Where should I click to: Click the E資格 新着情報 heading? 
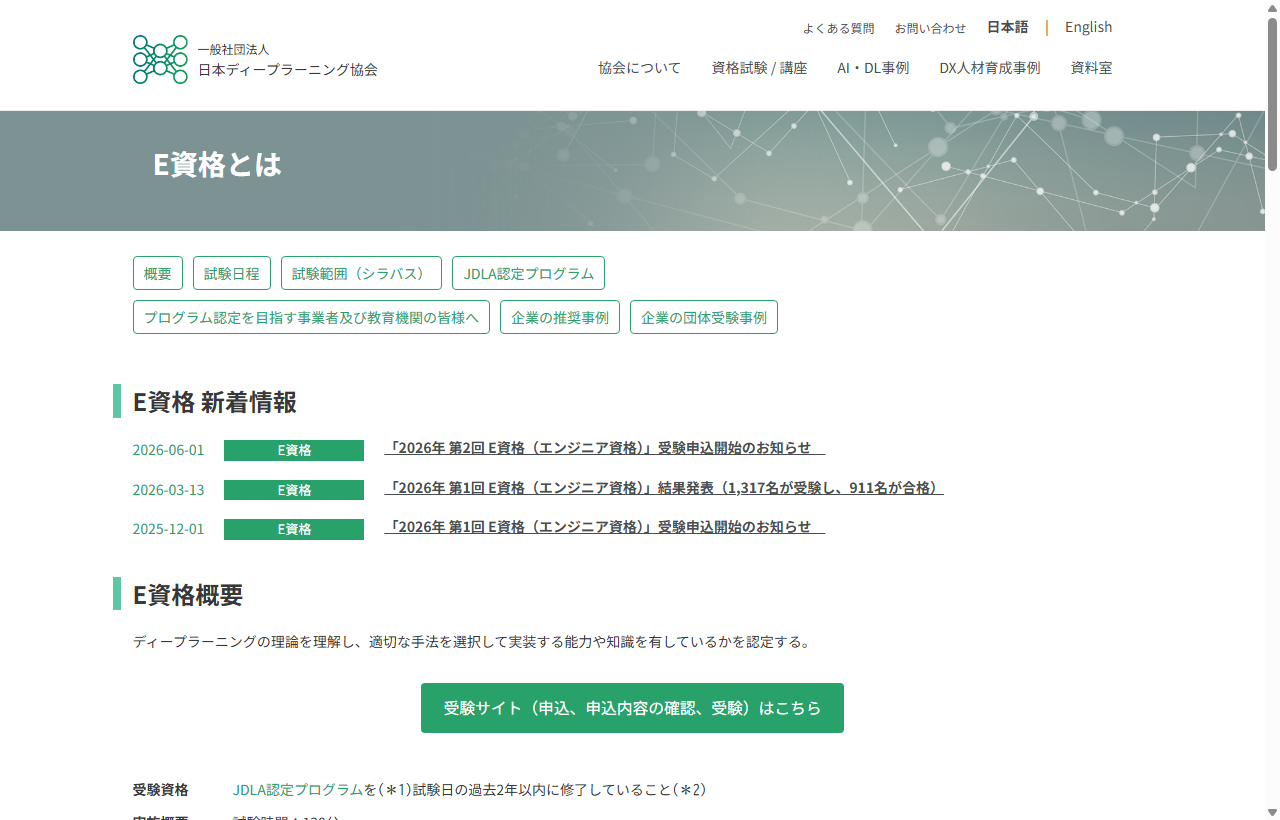pos(214,402)
